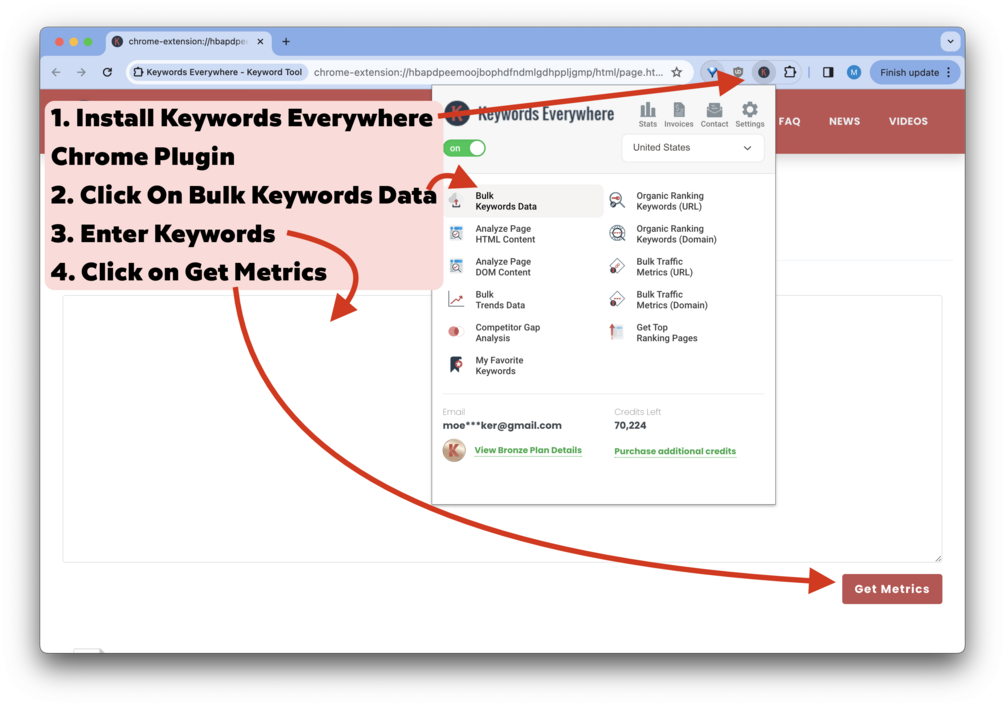The image size is (1005, 706).
Task: Open the Stats icon in the popup
Action: [x=647, y=115]
